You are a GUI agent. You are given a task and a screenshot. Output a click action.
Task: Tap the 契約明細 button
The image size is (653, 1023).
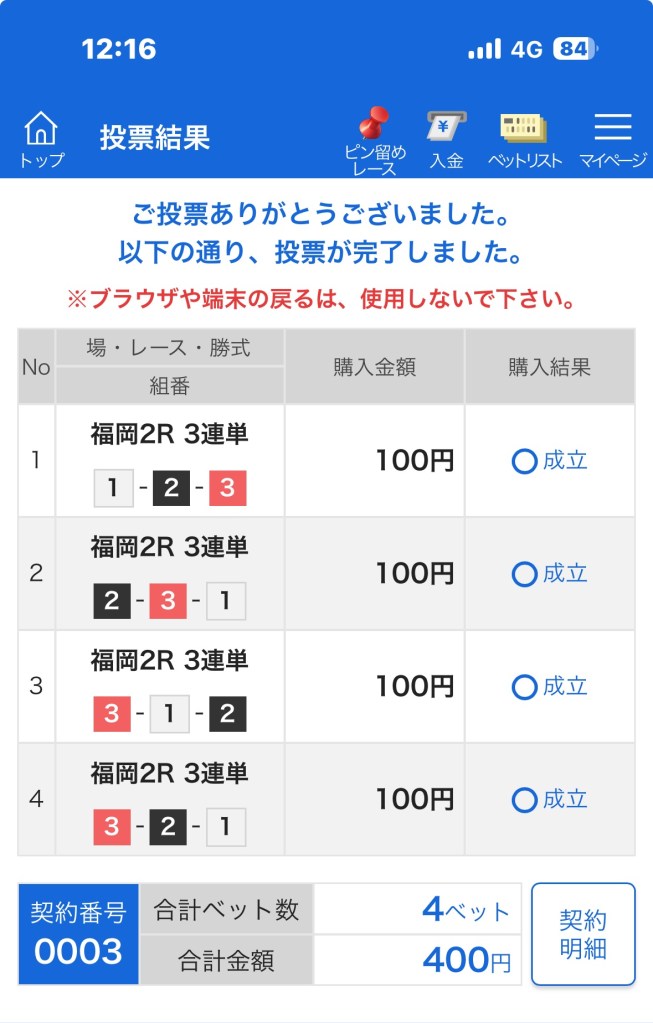[583, 934]
